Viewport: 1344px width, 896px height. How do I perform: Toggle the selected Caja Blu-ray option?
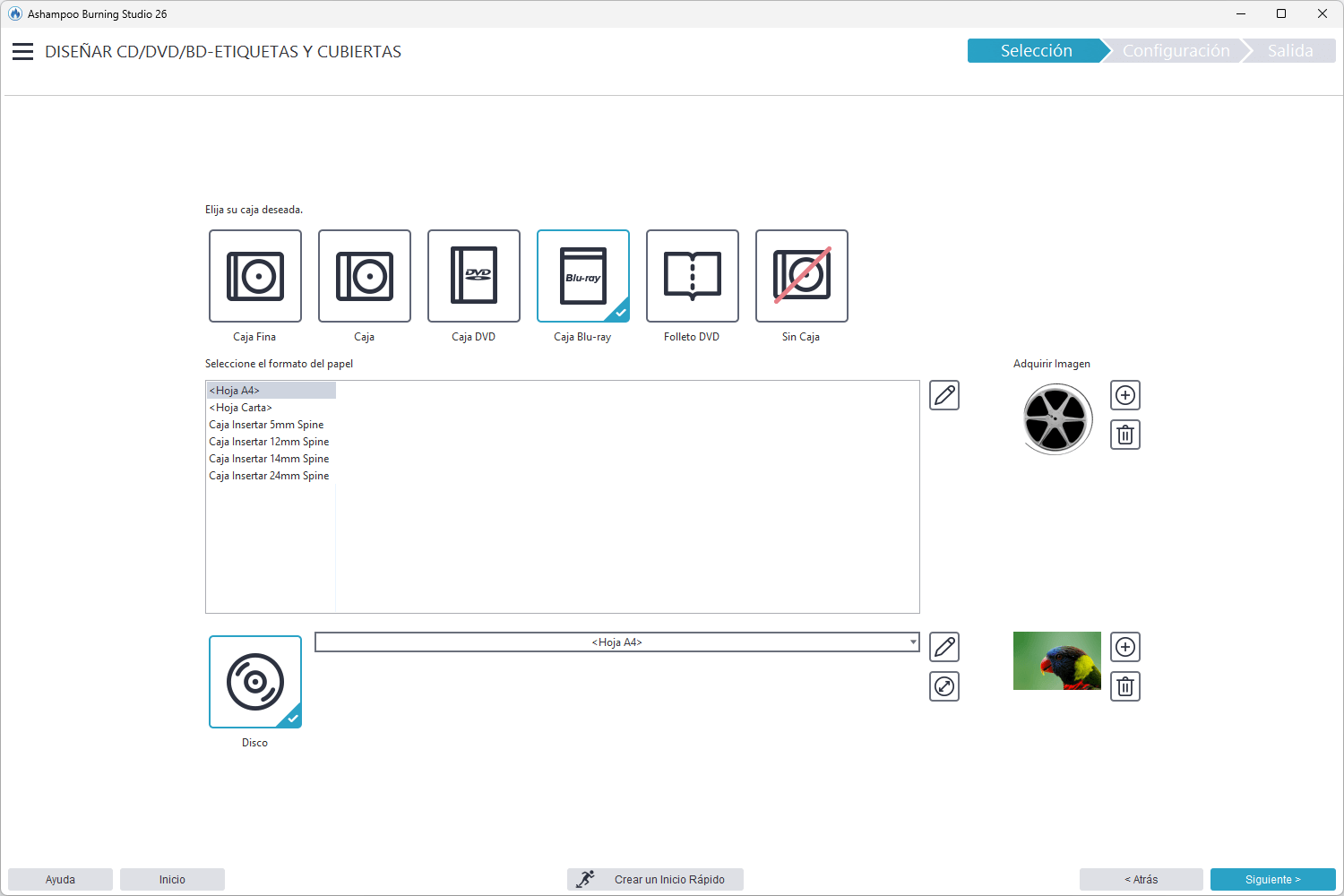(583, 276)
